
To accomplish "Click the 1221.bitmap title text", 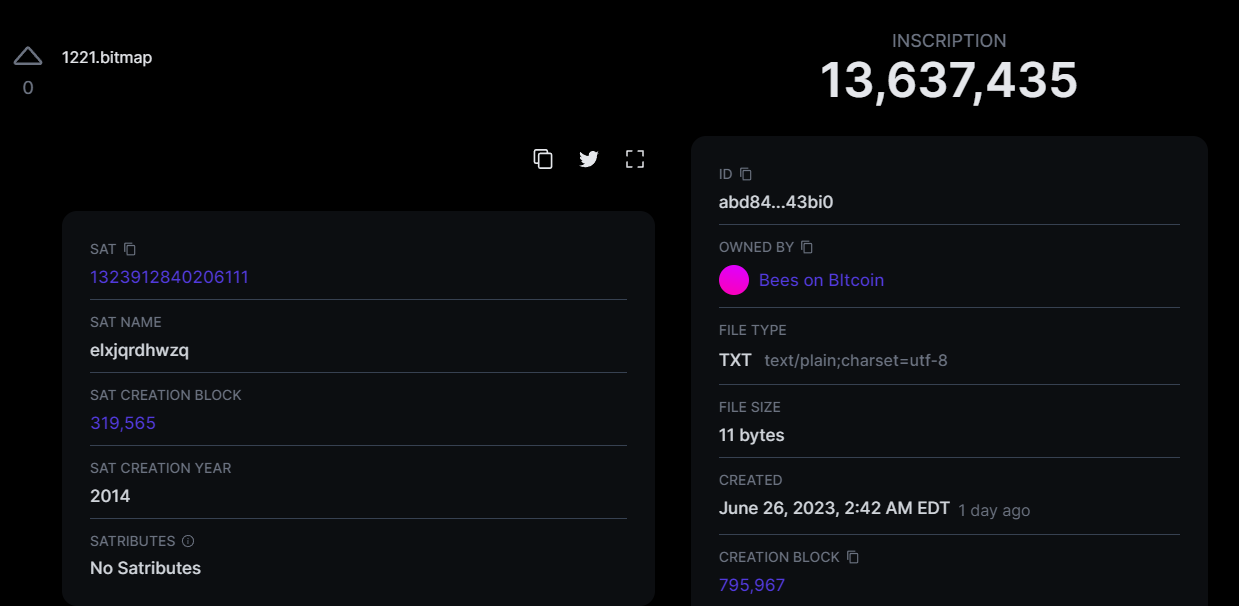I will [107, 57].
